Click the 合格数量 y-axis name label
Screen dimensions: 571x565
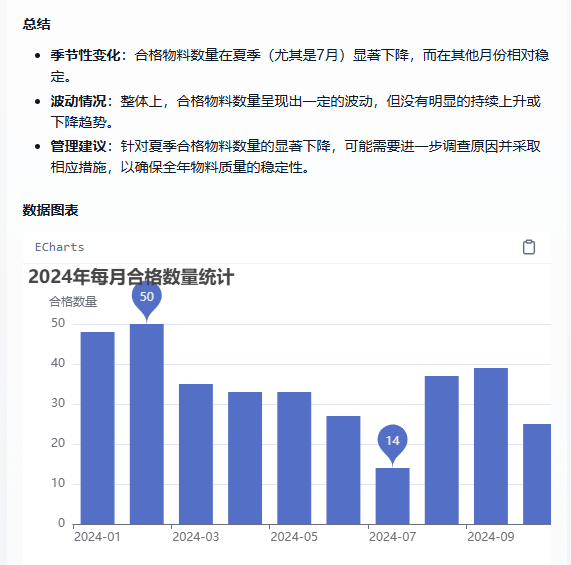point(73,302)
